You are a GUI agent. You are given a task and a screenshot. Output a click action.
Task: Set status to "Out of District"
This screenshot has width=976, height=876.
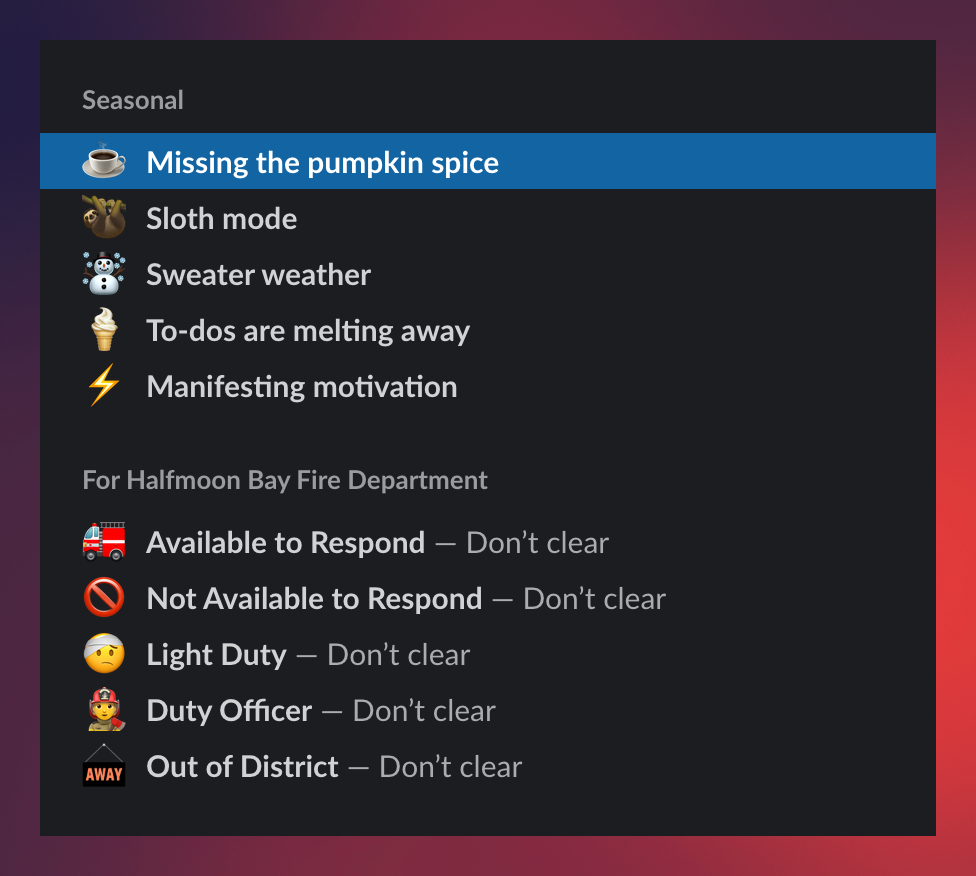tap(242, 767)
